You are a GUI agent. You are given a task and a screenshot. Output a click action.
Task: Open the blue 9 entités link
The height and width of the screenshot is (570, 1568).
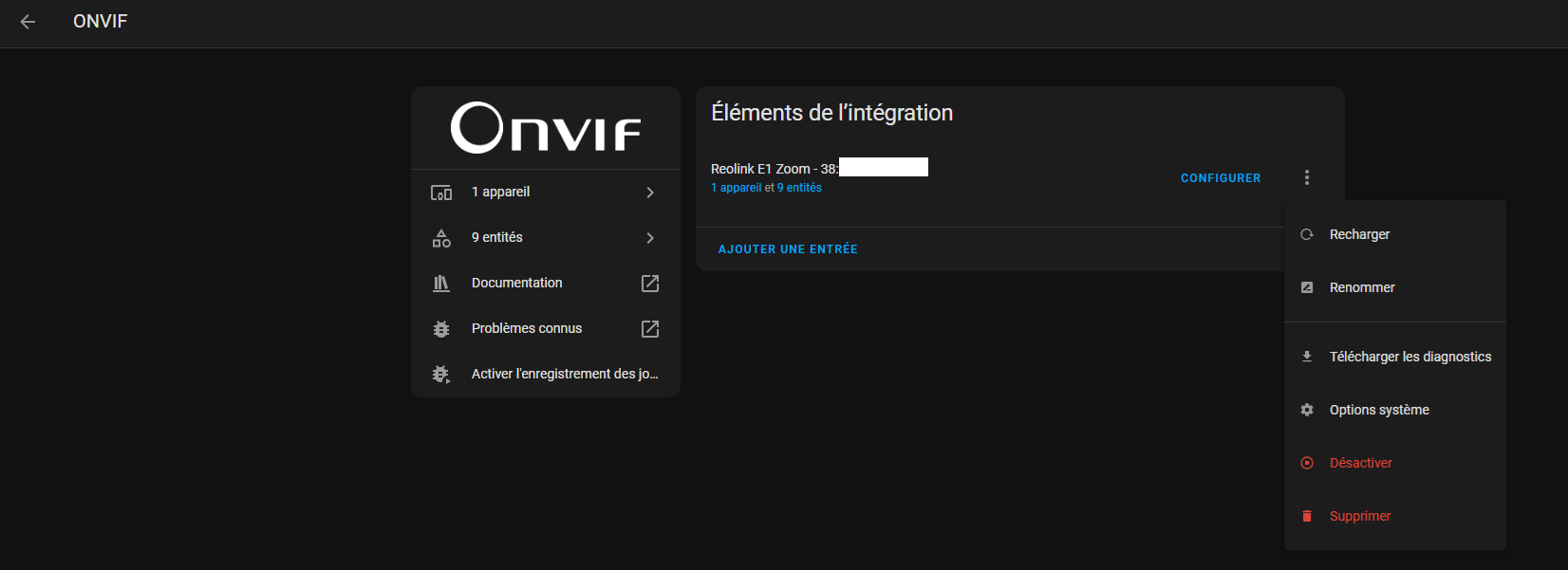pyautogui.click(x=799, y=188)
